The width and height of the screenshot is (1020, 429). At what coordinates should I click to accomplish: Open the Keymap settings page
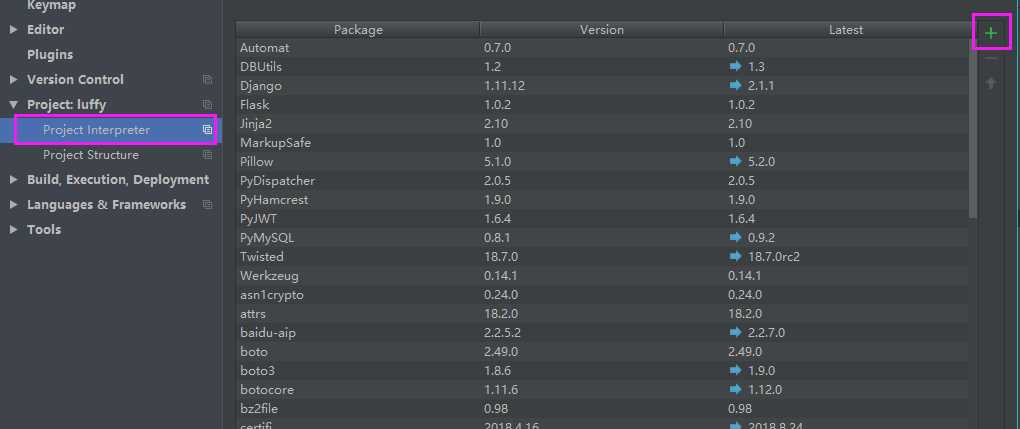click(x=51, y=5)
